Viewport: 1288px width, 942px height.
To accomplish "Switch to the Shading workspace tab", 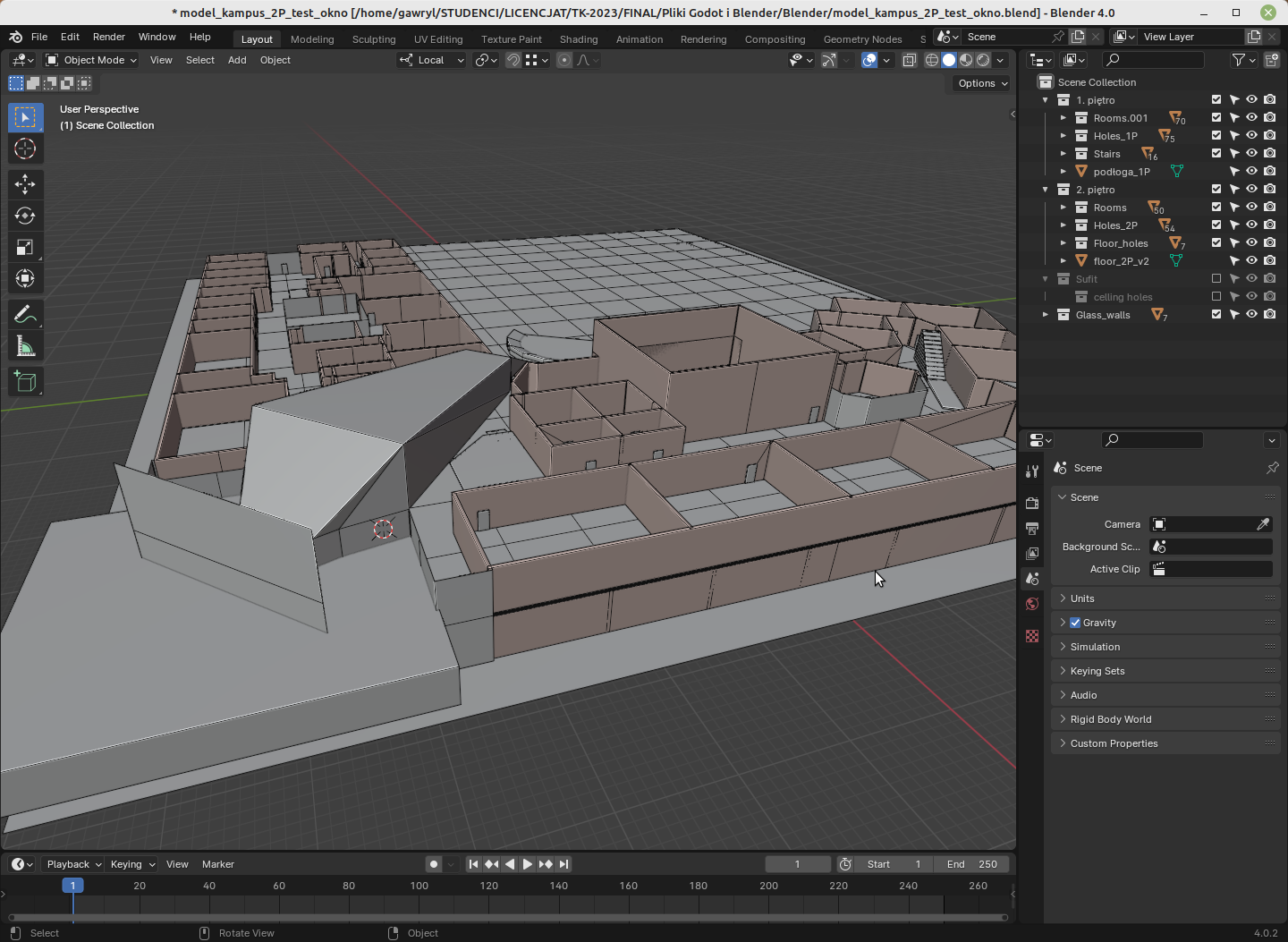I will (x=579, y=39).
